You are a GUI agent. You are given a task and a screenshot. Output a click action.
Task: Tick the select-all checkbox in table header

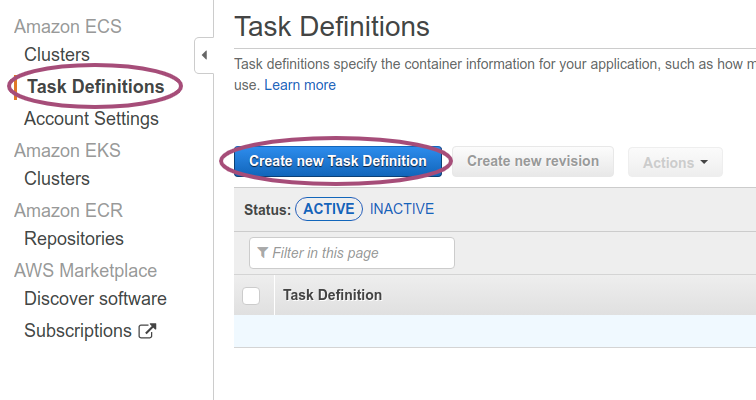(x=251, y=295)
